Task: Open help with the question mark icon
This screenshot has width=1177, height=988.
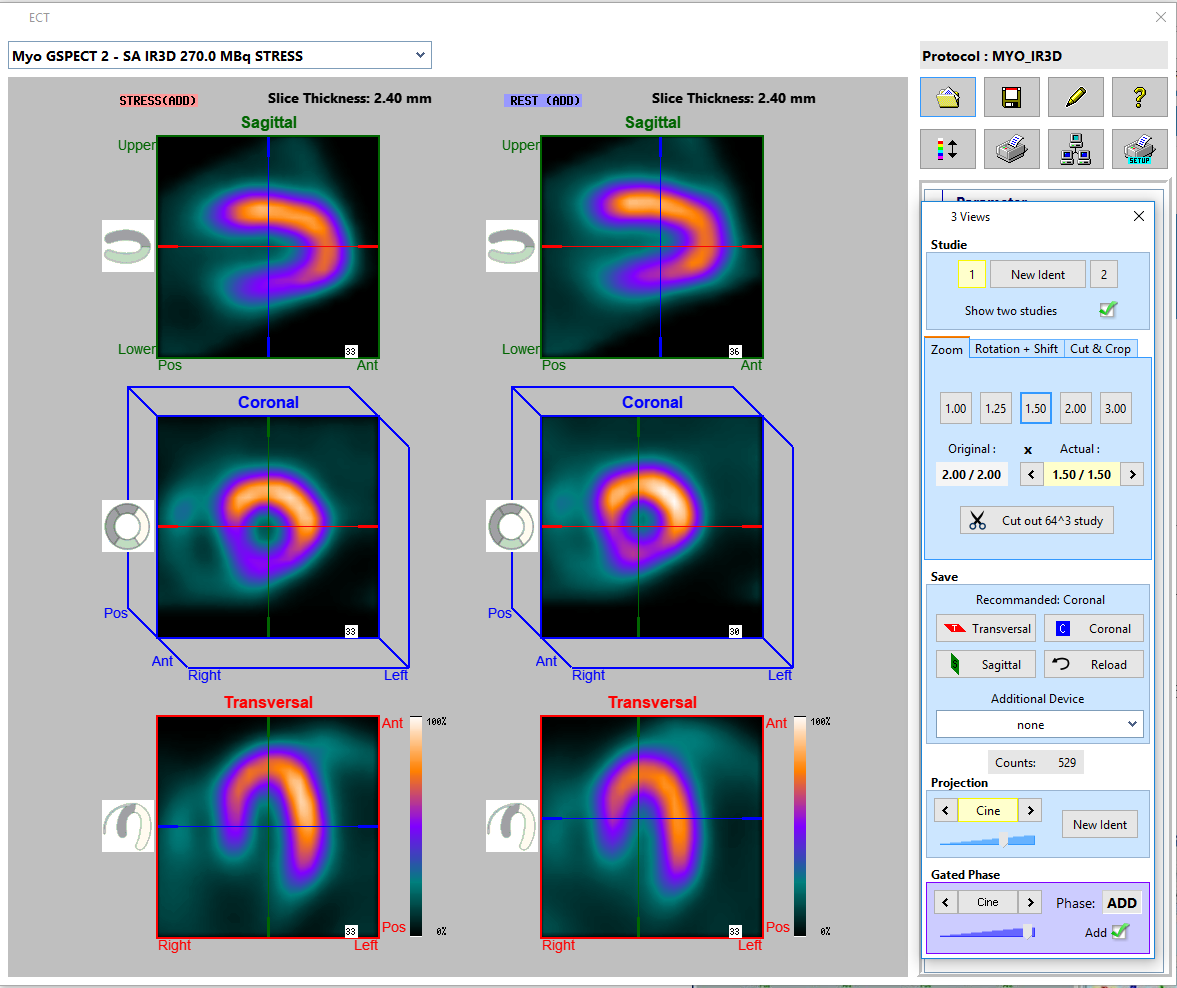Action: (1139, 97)
